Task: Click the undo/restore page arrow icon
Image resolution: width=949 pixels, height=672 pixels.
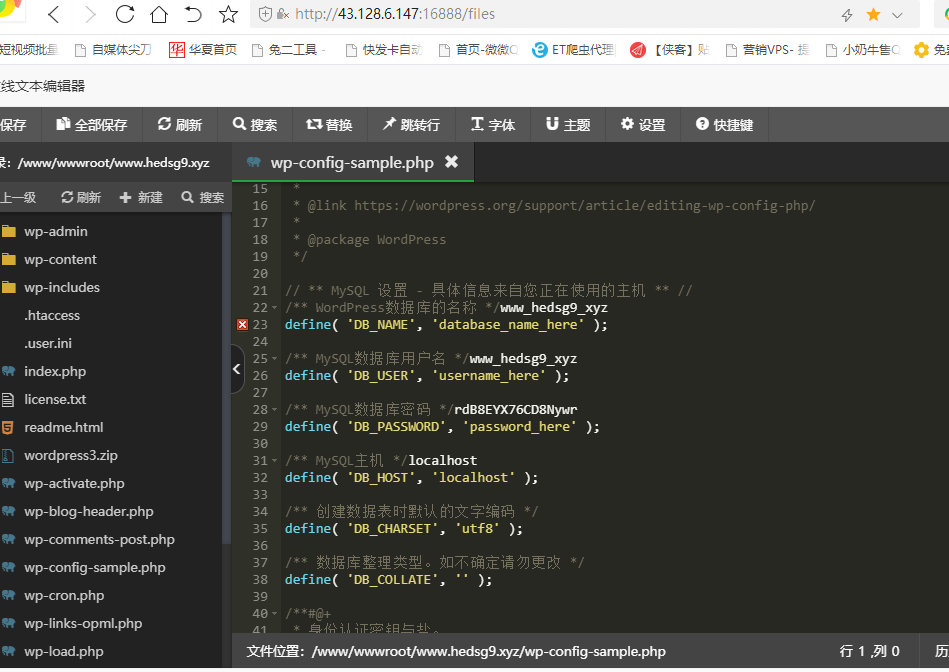Action: (x=193, y=14)
